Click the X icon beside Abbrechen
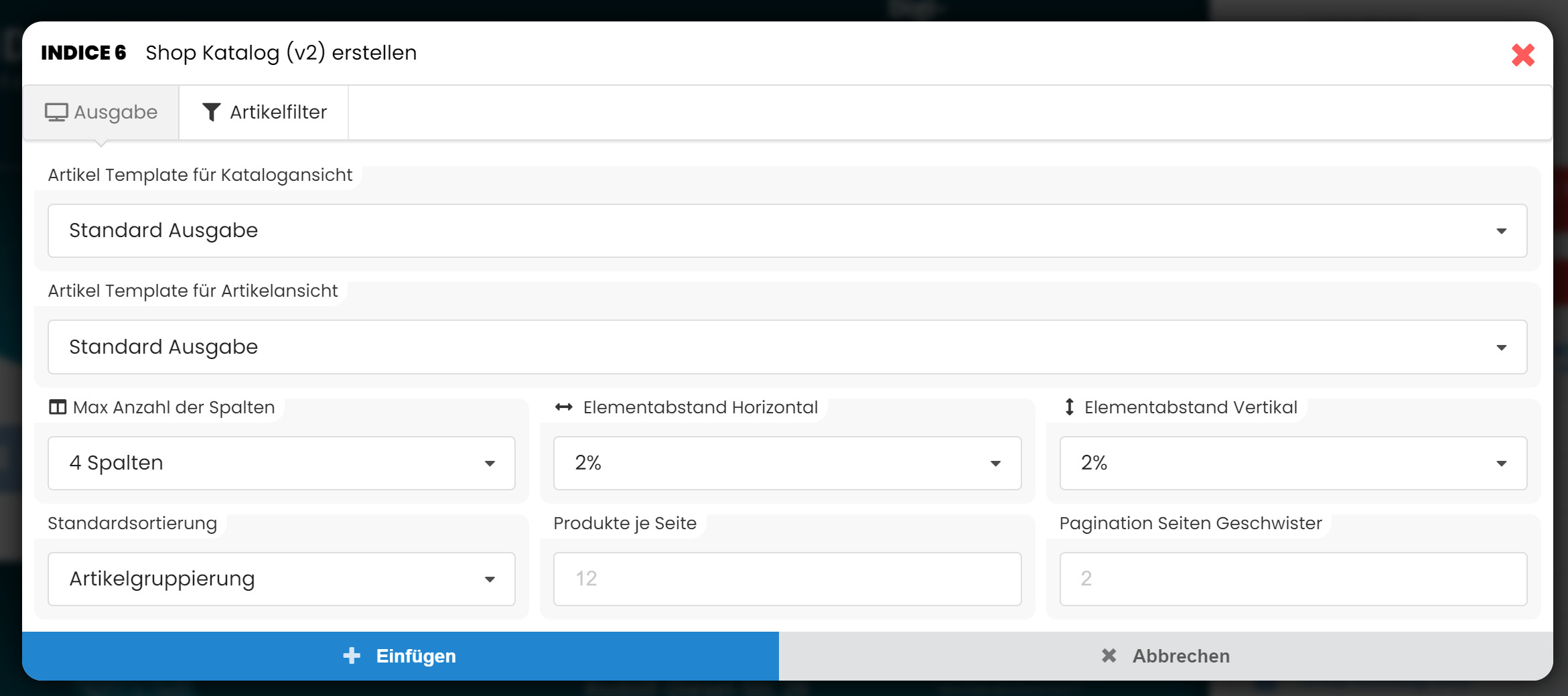Viewport: 1568px width, 696px height. coord(1109,656)
